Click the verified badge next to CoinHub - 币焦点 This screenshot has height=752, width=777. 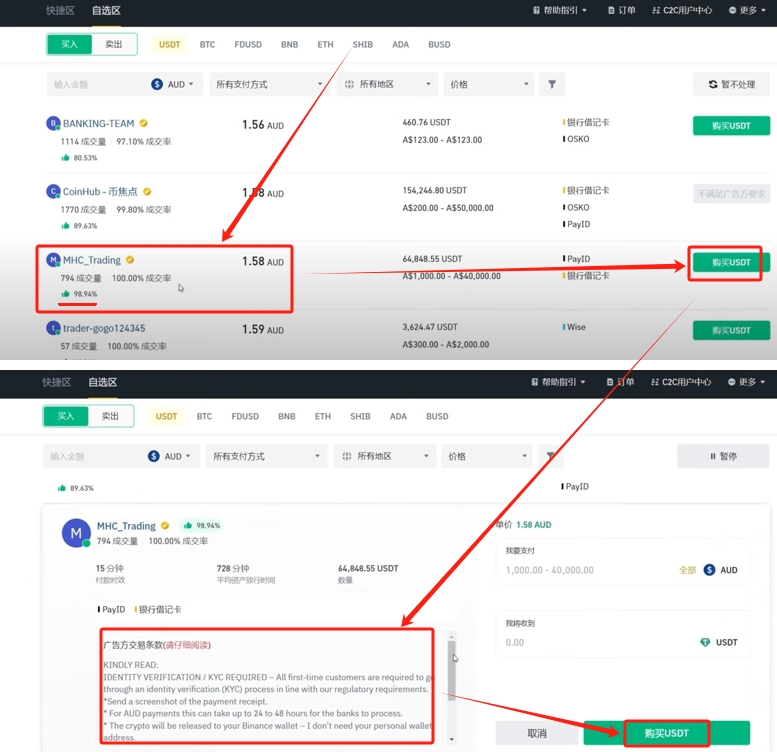pyautogui.click(x=147, y=191)
